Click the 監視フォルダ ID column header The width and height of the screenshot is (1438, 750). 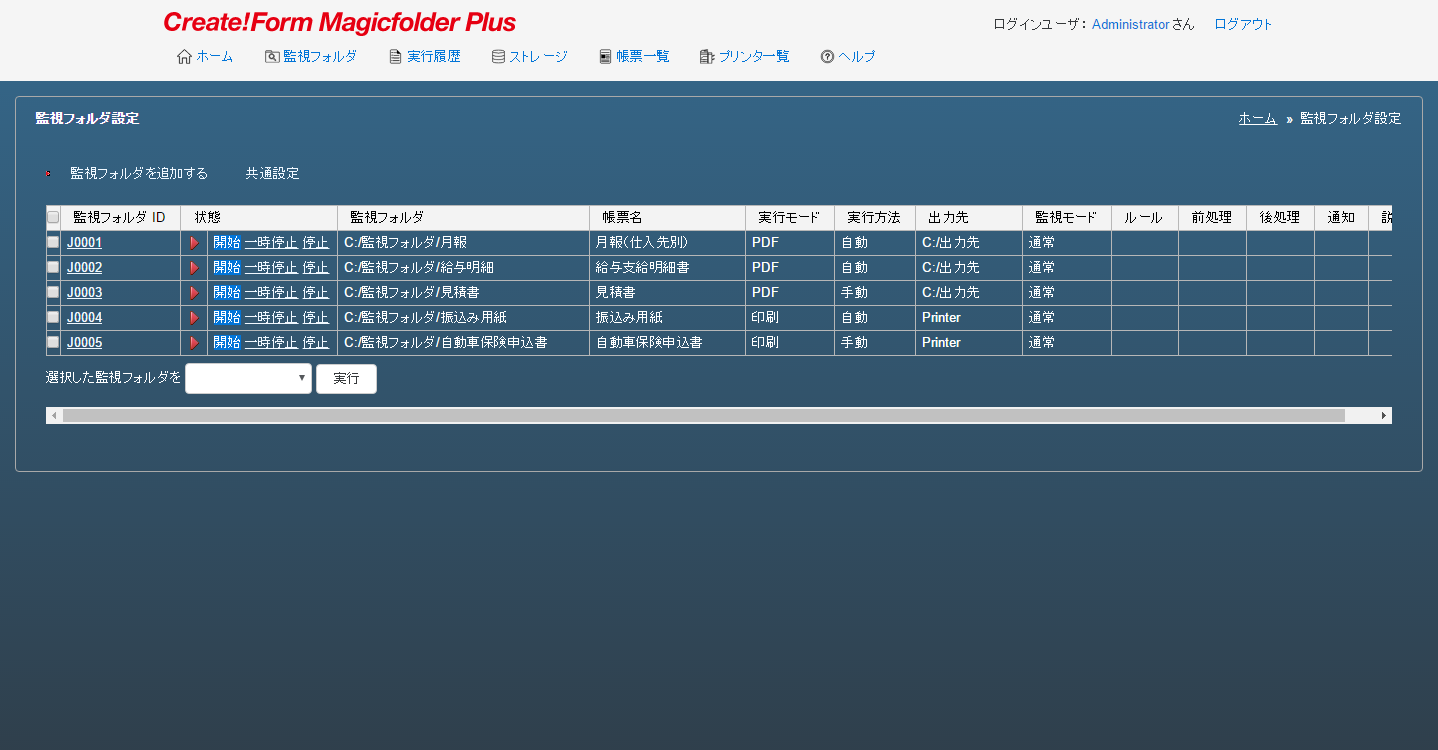coord(120,218)
